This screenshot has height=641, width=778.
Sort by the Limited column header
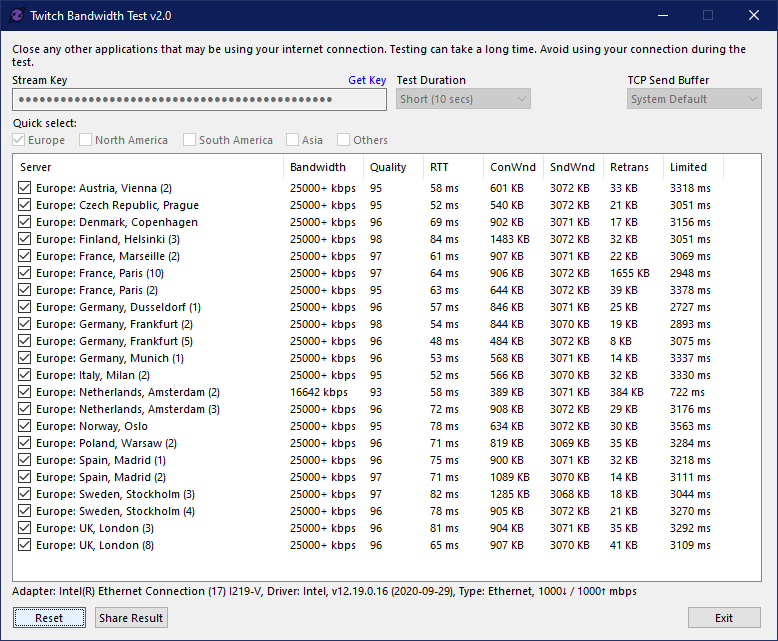click(694, 167)
